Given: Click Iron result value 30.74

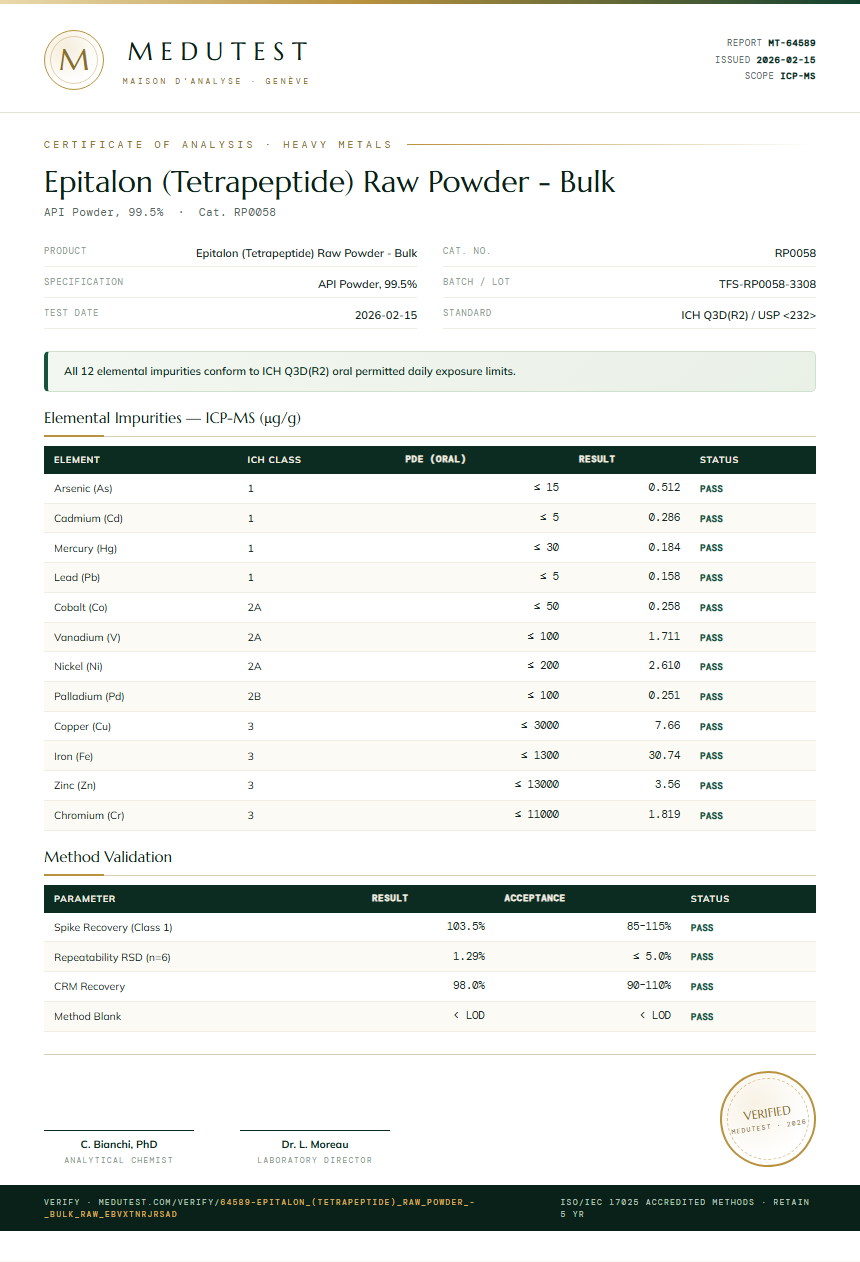Looking at the screenshot, I should 664,755.
